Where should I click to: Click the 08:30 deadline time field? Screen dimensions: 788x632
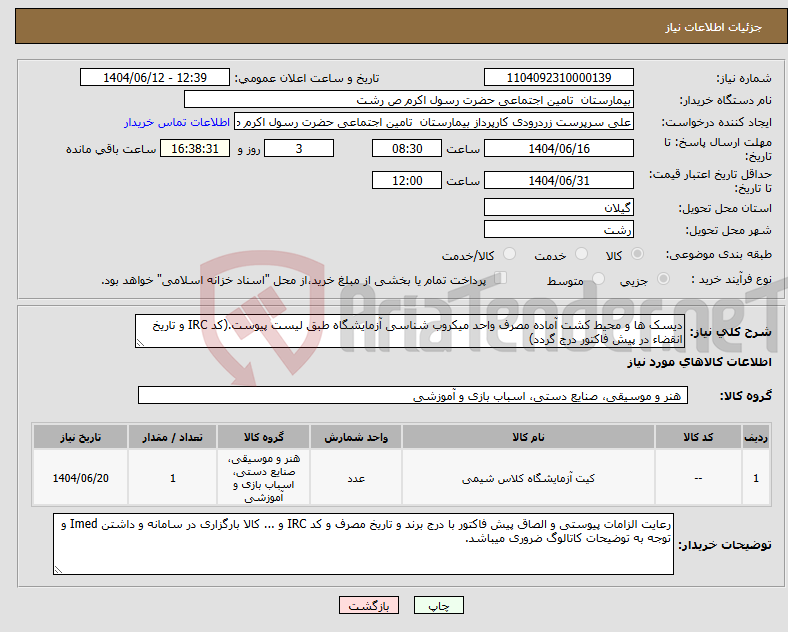pyautogui.click(x=407, y=149)
